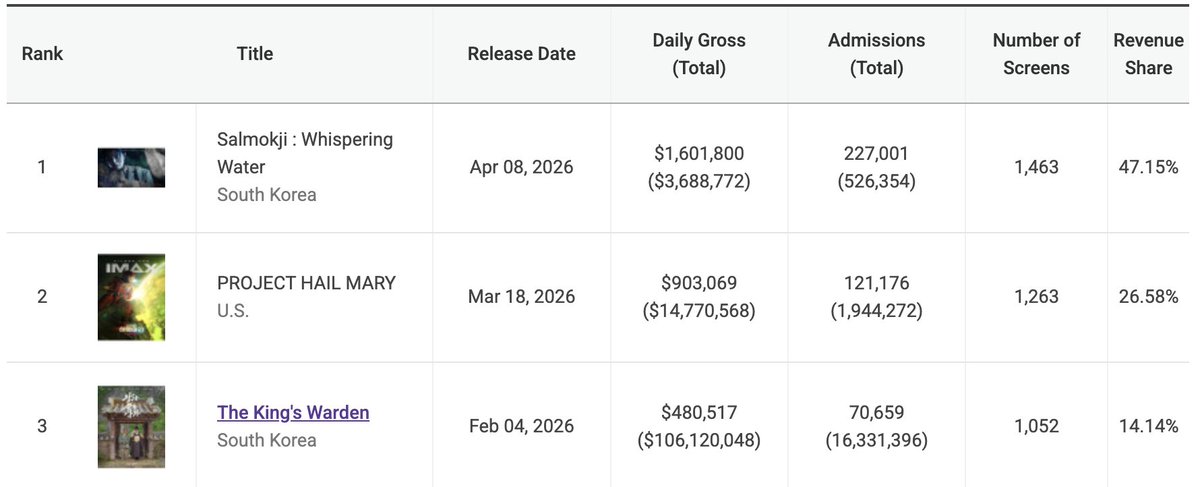This screenshot has height=487, width=1200.
Task: Click the Project Hail Mary poster thumbnail
Action: (131, 297)
